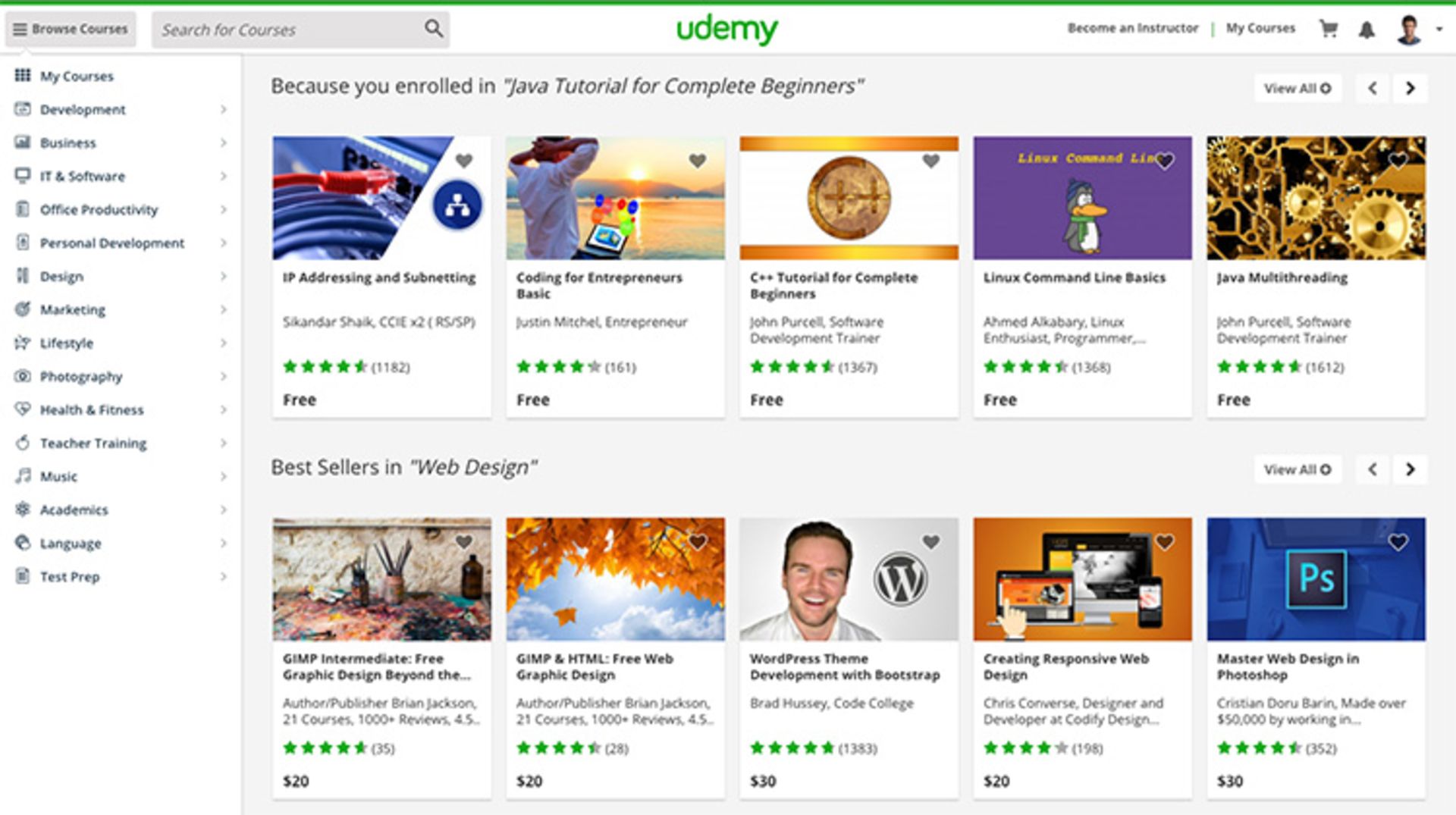Wishlist Creating Responsive Web Design course
This screenshot has height=815, width=1456.
(x=1165, y=542)
